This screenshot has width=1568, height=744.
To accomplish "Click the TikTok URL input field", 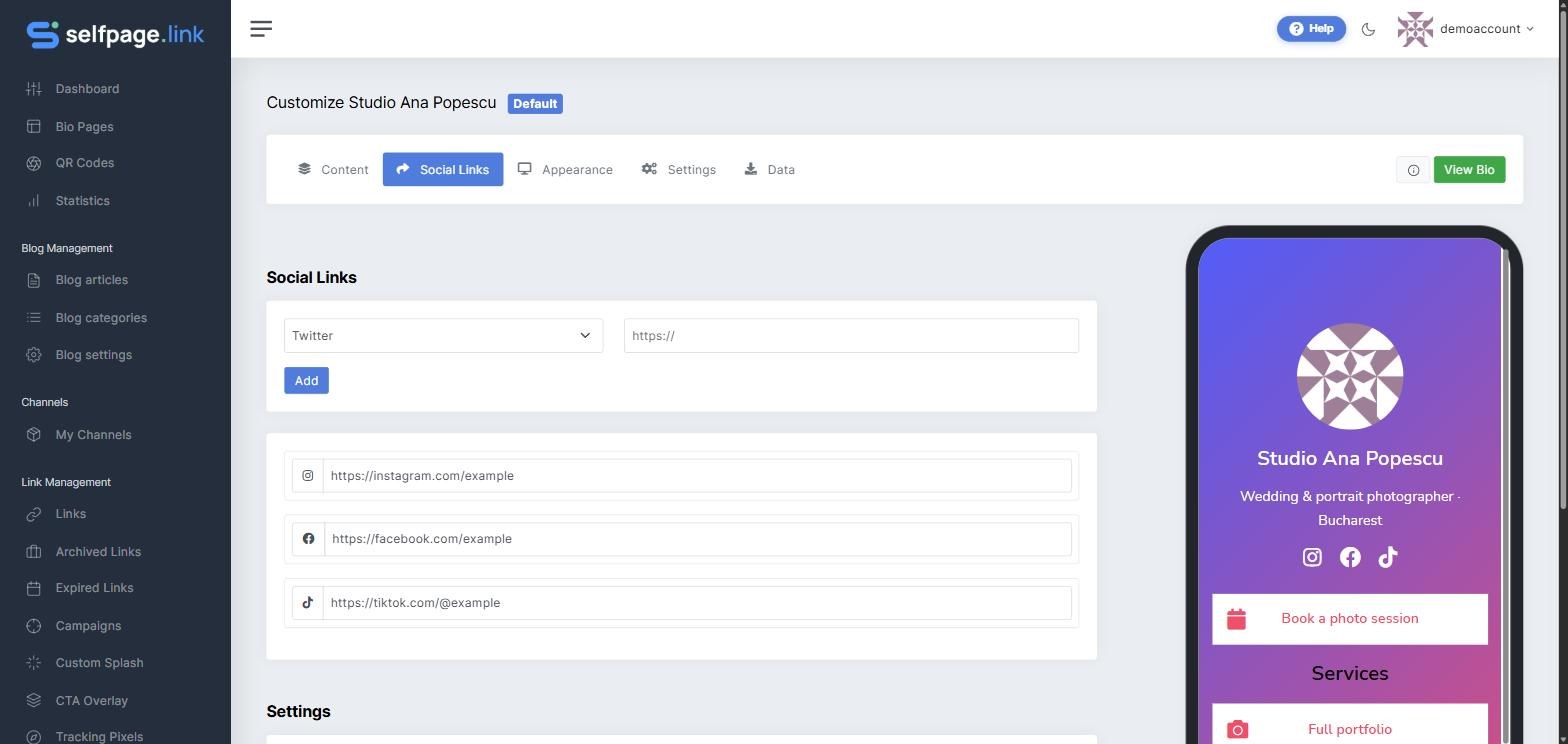I will click(x=697, y=603).
